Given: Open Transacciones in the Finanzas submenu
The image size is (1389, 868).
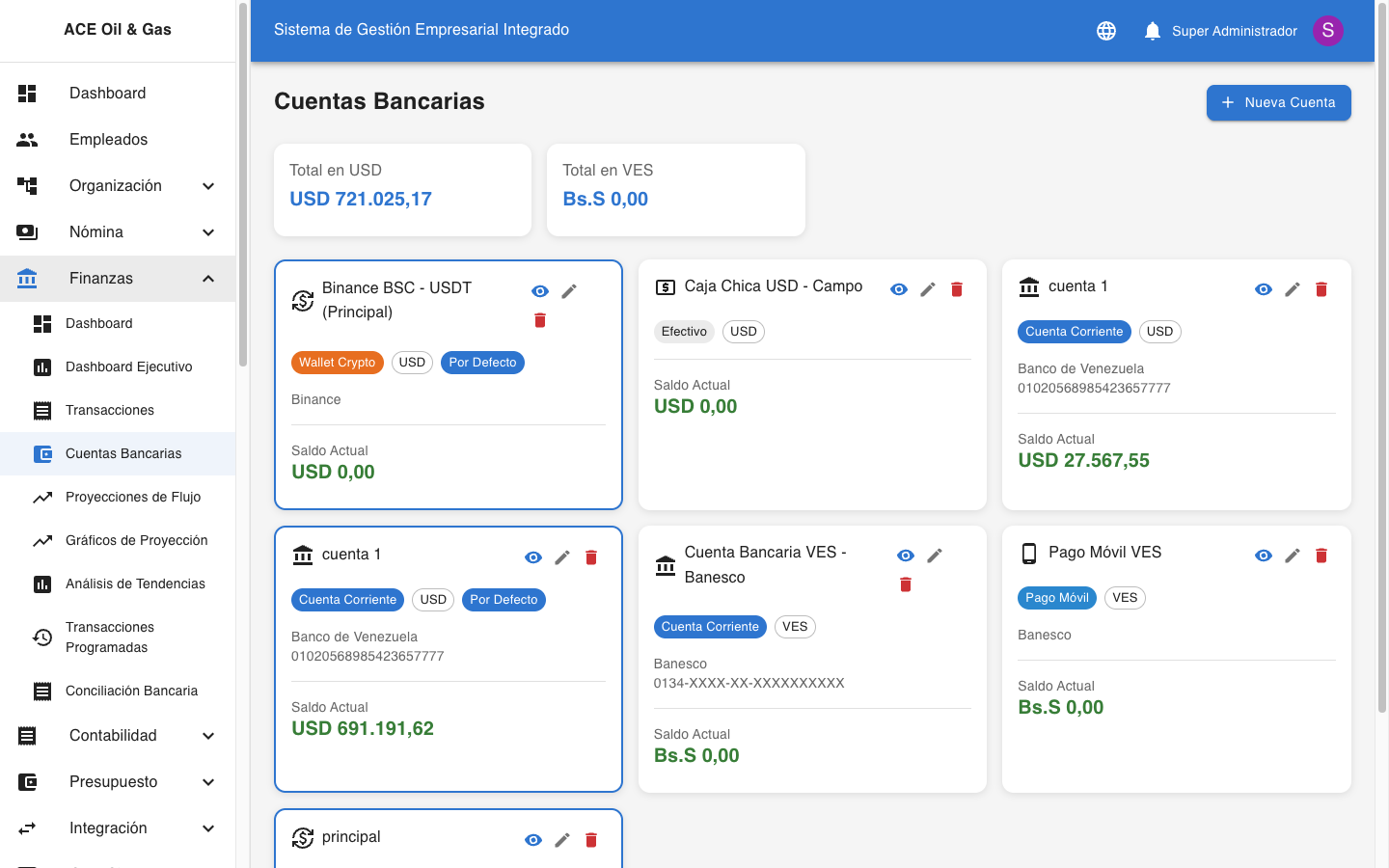Looking at the screenshot, I should [110, 411].
